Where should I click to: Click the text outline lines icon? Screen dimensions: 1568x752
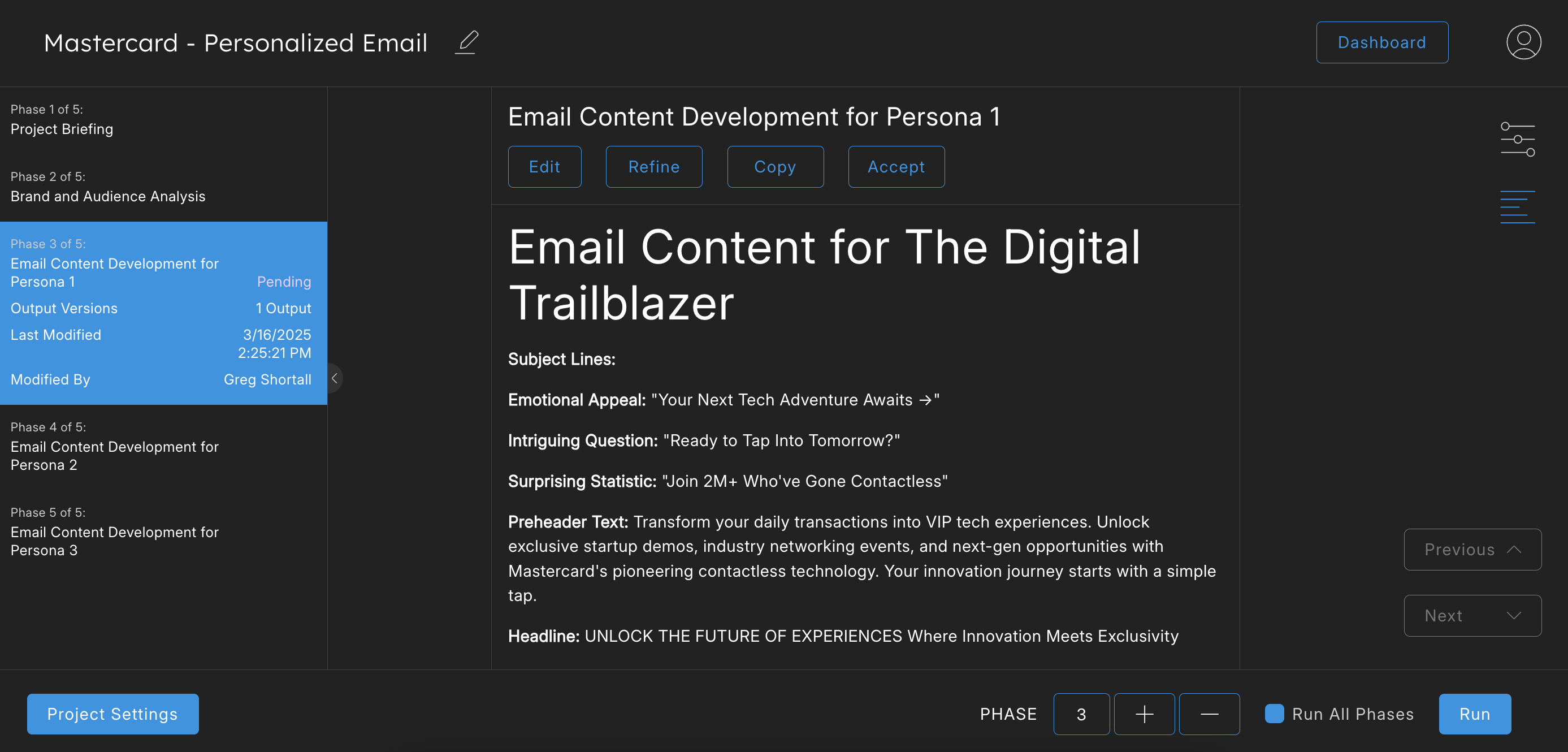1517,207
